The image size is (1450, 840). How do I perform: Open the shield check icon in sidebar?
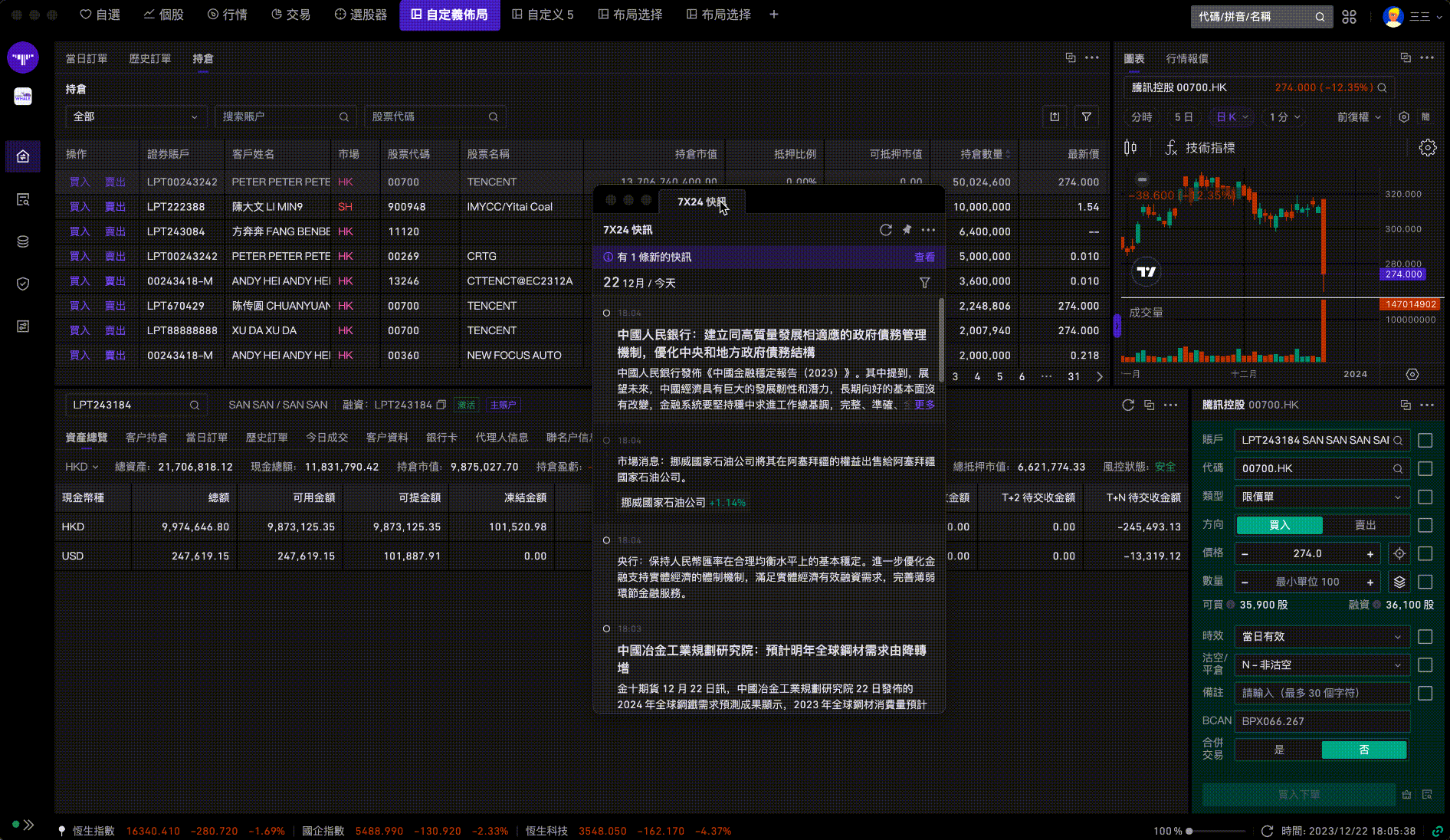tap(23, 284)
